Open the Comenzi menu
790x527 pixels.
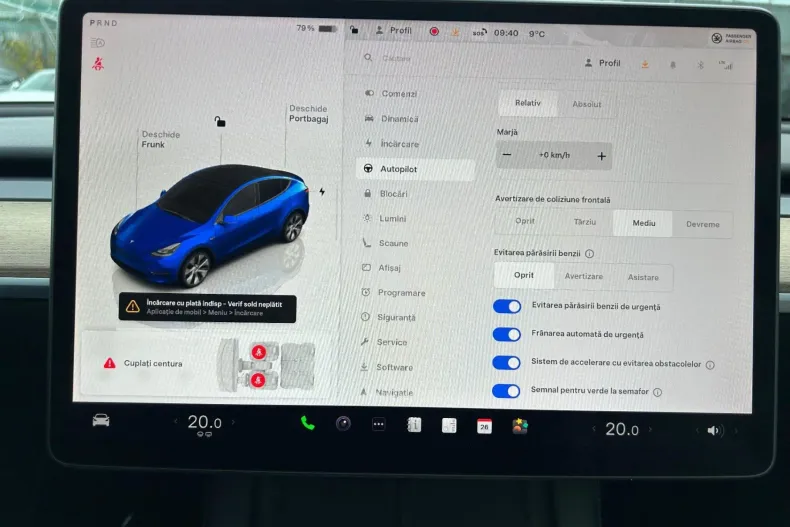(x=415, y=94)
